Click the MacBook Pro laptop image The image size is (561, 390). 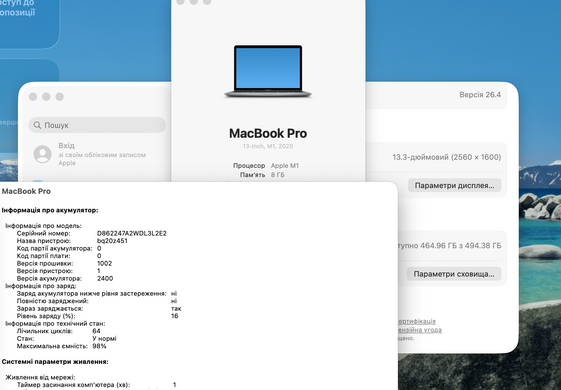[268, 71]
